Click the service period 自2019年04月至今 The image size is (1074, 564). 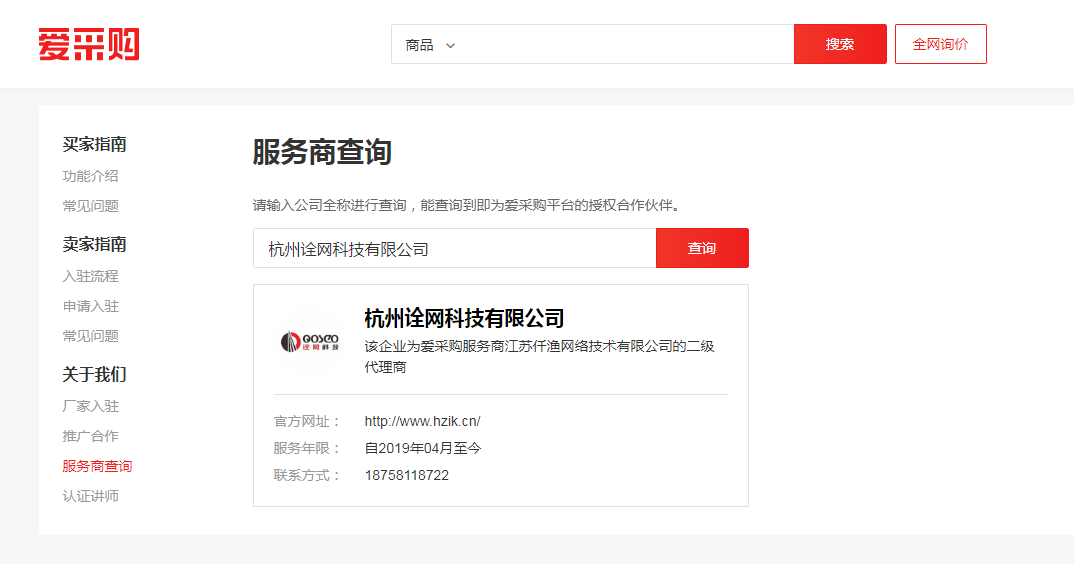click(x=423, y=448)
